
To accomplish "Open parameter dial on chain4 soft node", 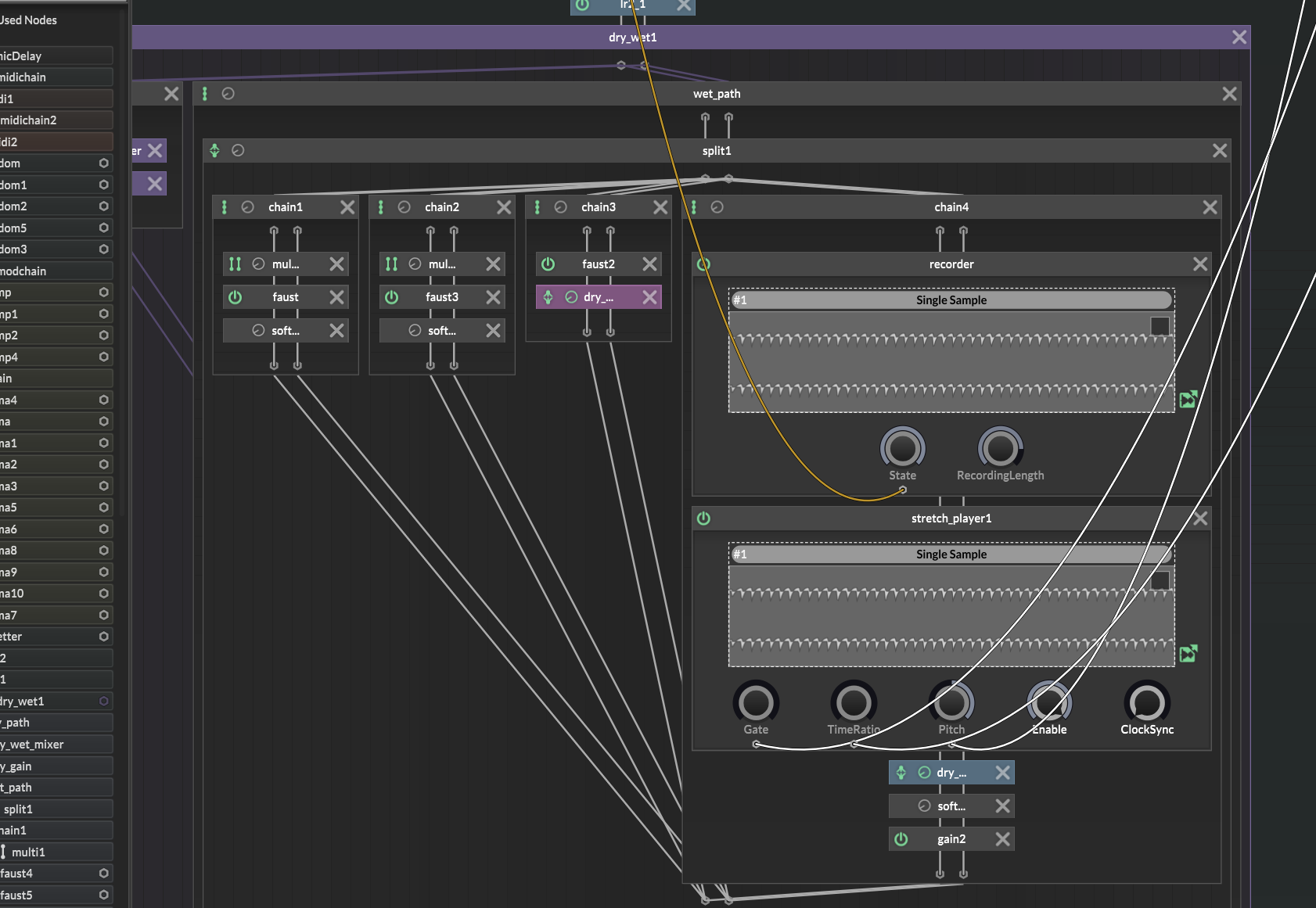I will click(924, 806).
